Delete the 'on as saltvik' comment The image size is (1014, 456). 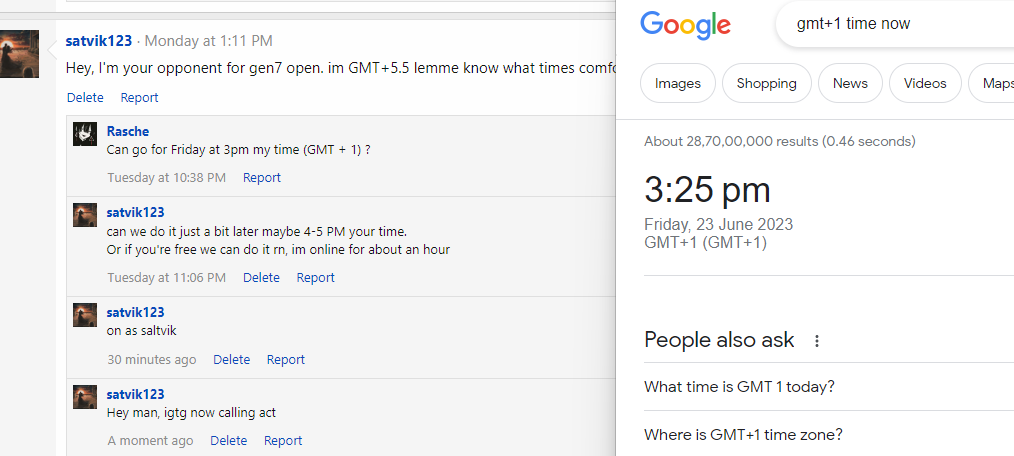pyautogui.click(x=231, y=360)
